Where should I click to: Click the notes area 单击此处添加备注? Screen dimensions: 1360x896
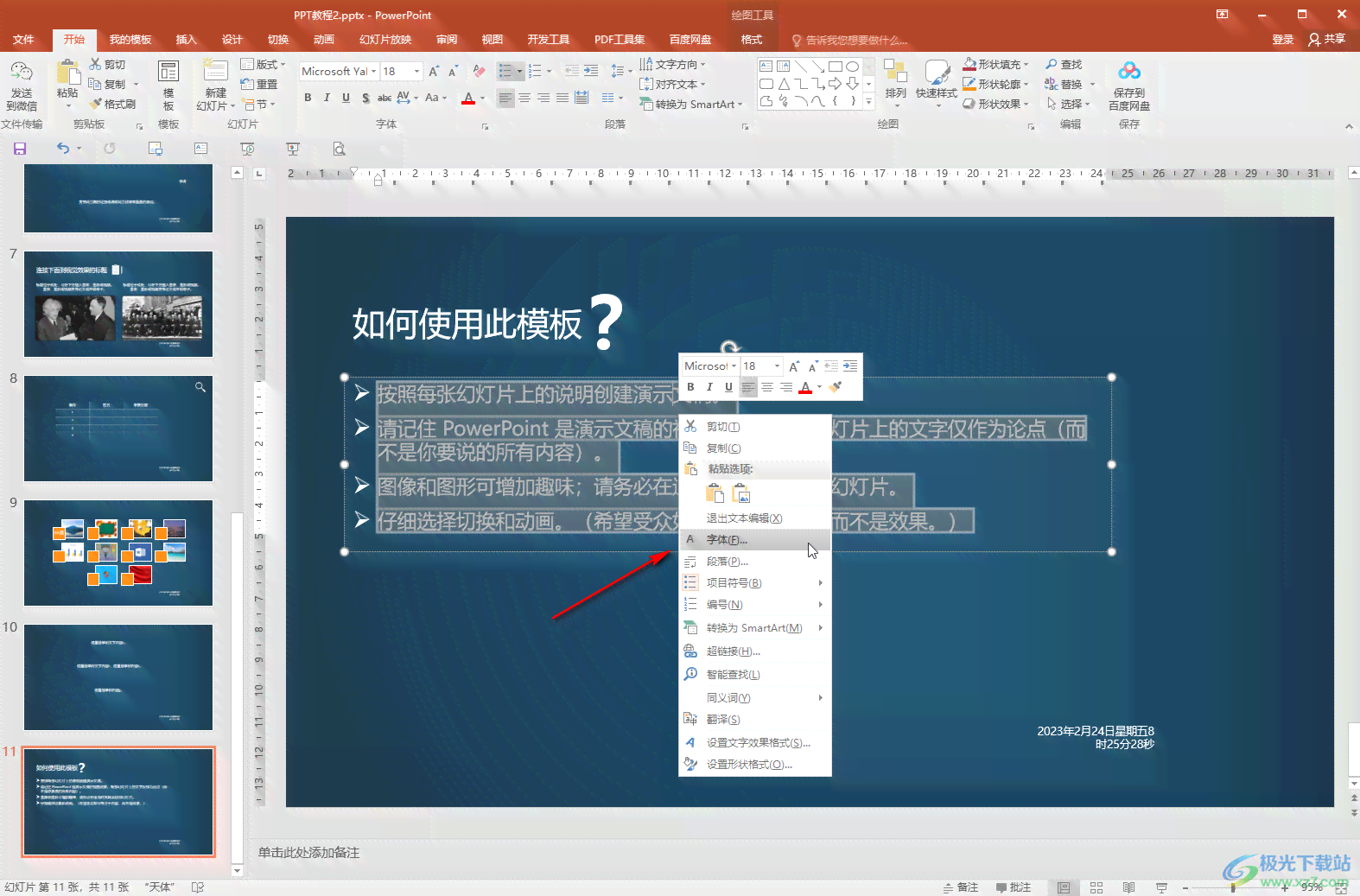click(x=308, y=853)
